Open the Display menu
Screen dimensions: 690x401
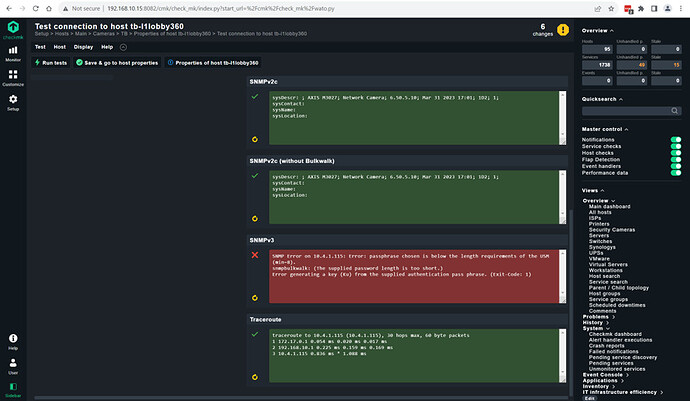[x=83, y=47]
